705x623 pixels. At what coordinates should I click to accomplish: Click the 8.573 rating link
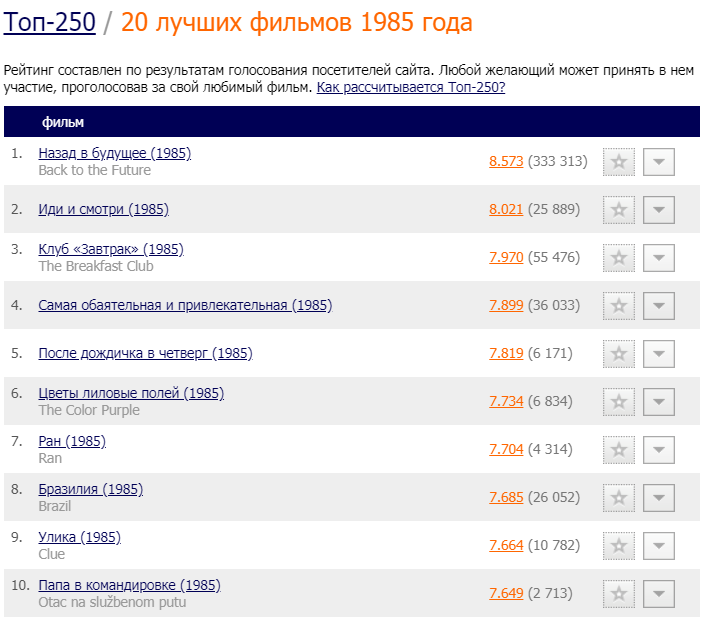coord(506,161)
